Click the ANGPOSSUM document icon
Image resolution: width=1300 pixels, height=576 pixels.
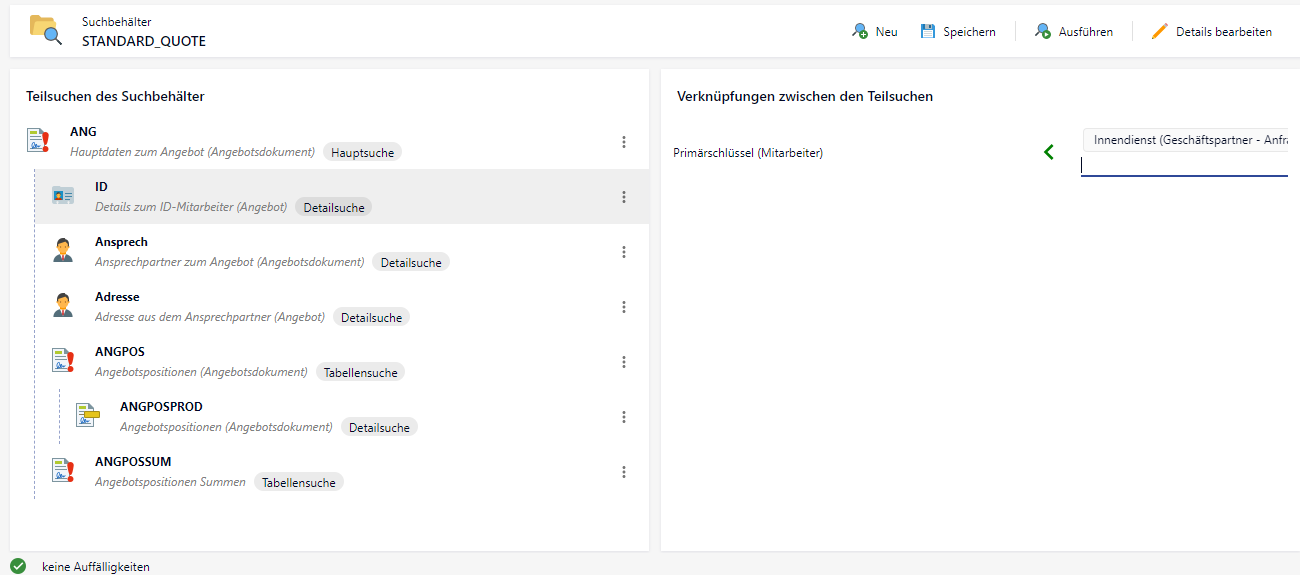pos(63,471)
